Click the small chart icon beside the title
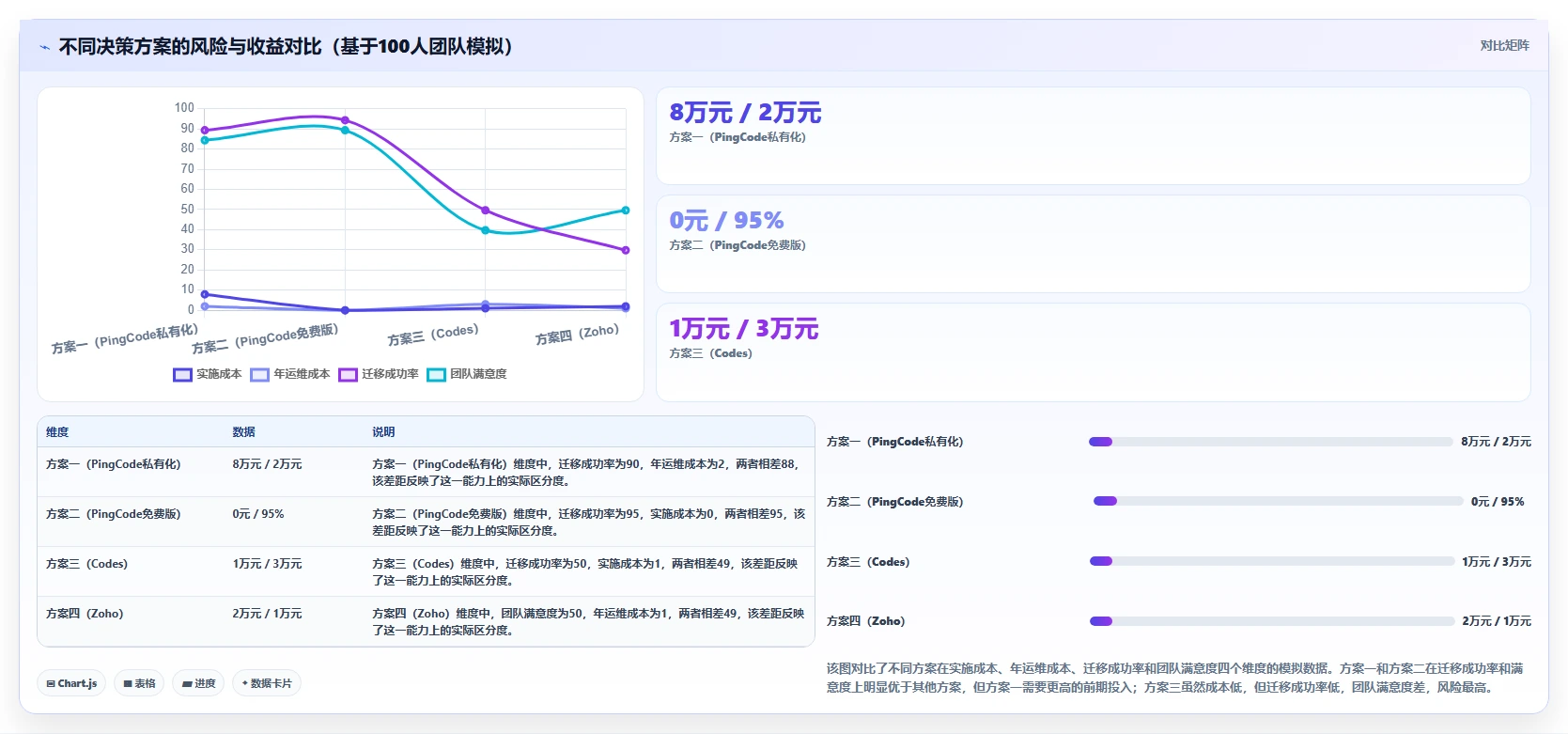The image size is (1568, 734). pos(45,47)
